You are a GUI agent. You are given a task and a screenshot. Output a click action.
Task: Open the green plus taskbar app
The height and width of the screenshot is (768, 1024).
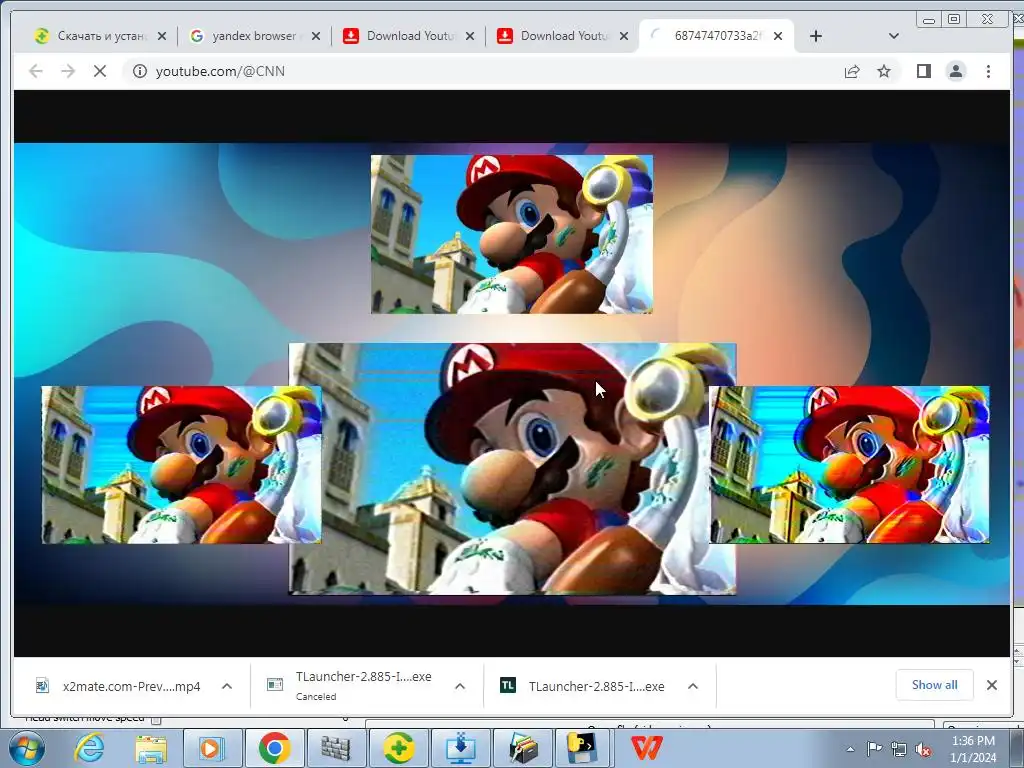(x=398, y=748)
